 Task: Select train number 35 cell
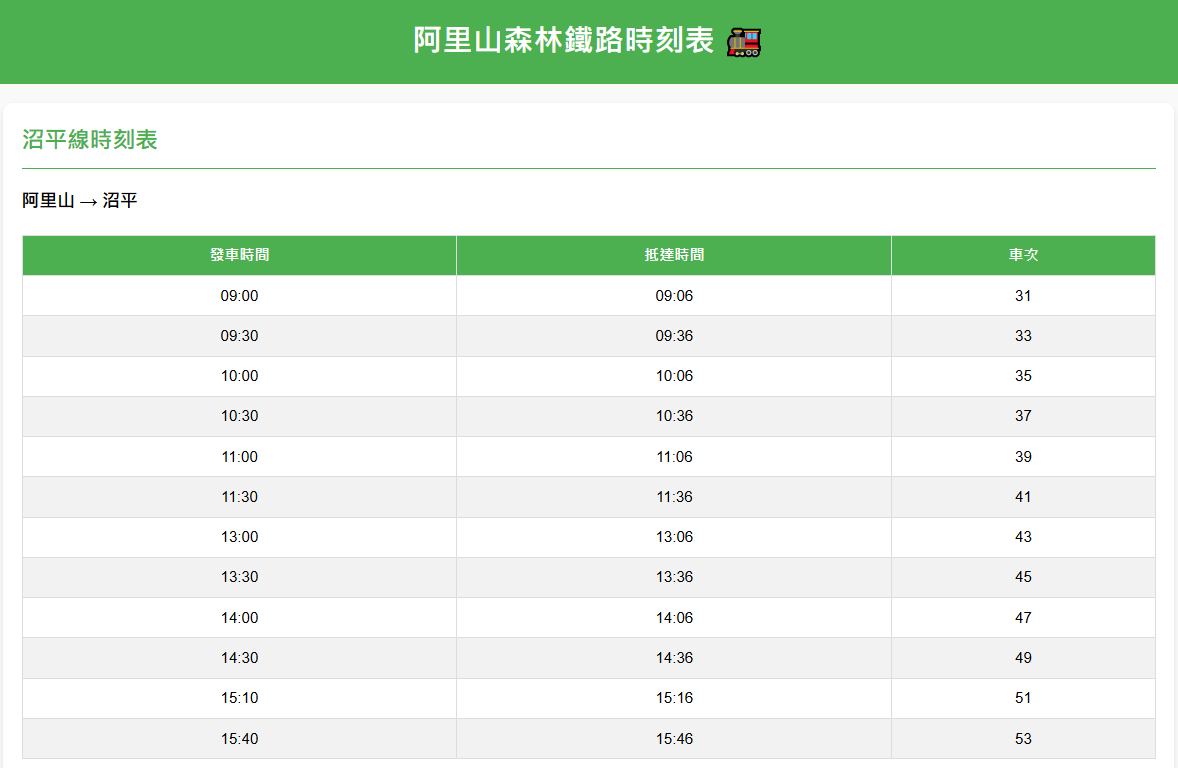click(1023, 376)
